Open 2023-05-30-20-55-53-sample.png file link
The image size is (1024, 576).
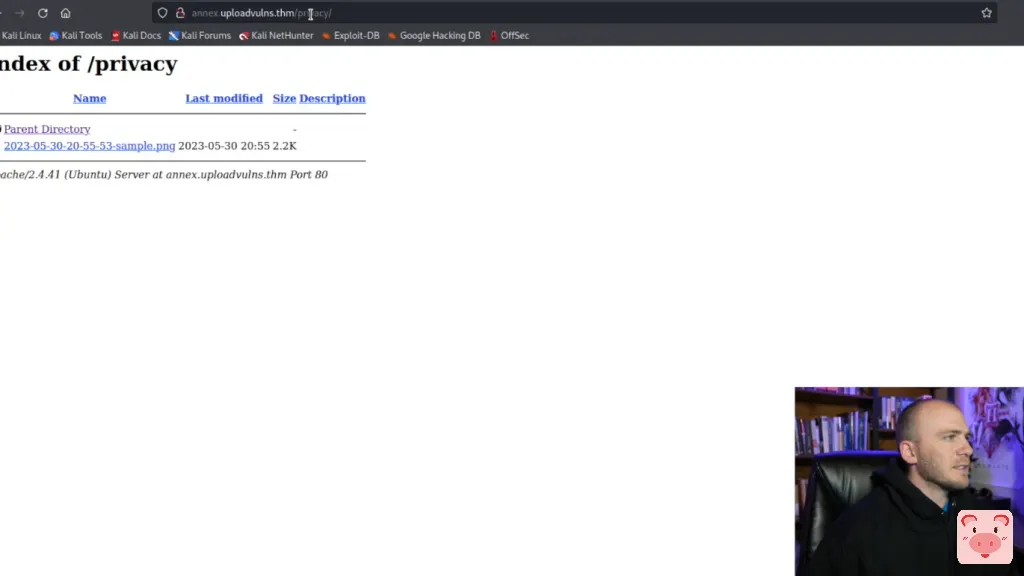(89, 146)
